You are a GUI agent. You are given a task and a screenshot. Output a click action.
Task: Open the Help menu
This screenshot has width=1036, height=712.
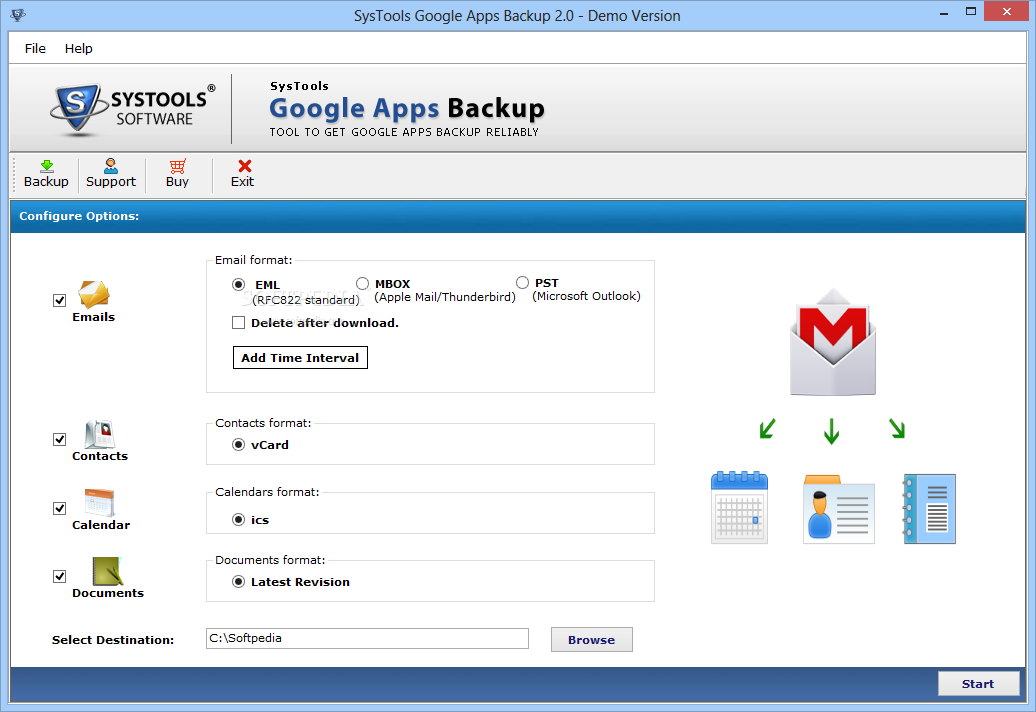(79, 48)
